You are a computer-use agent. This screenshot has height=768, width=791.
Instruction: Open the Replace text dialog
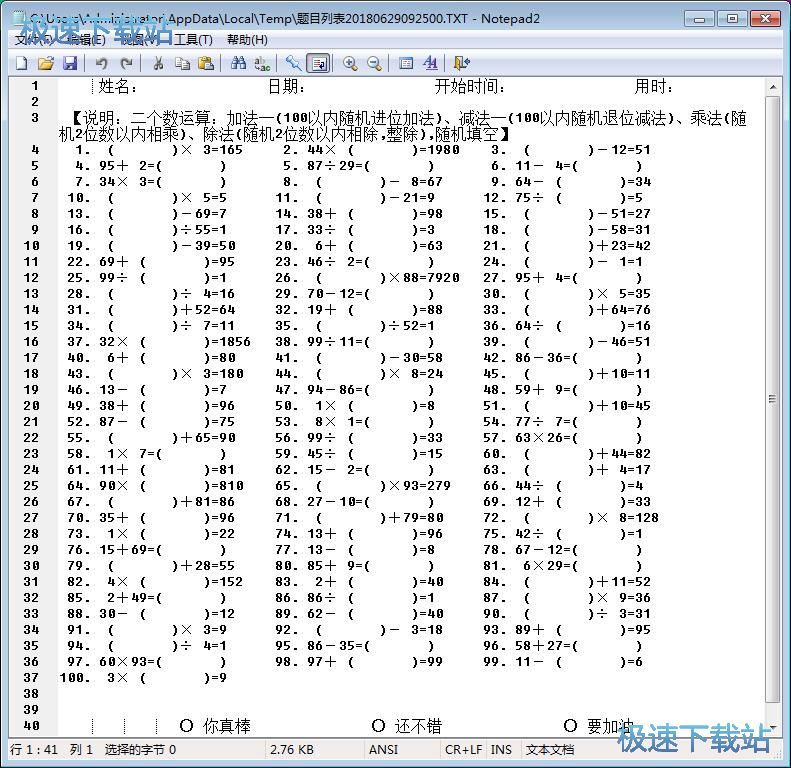(x=262, y=63)
